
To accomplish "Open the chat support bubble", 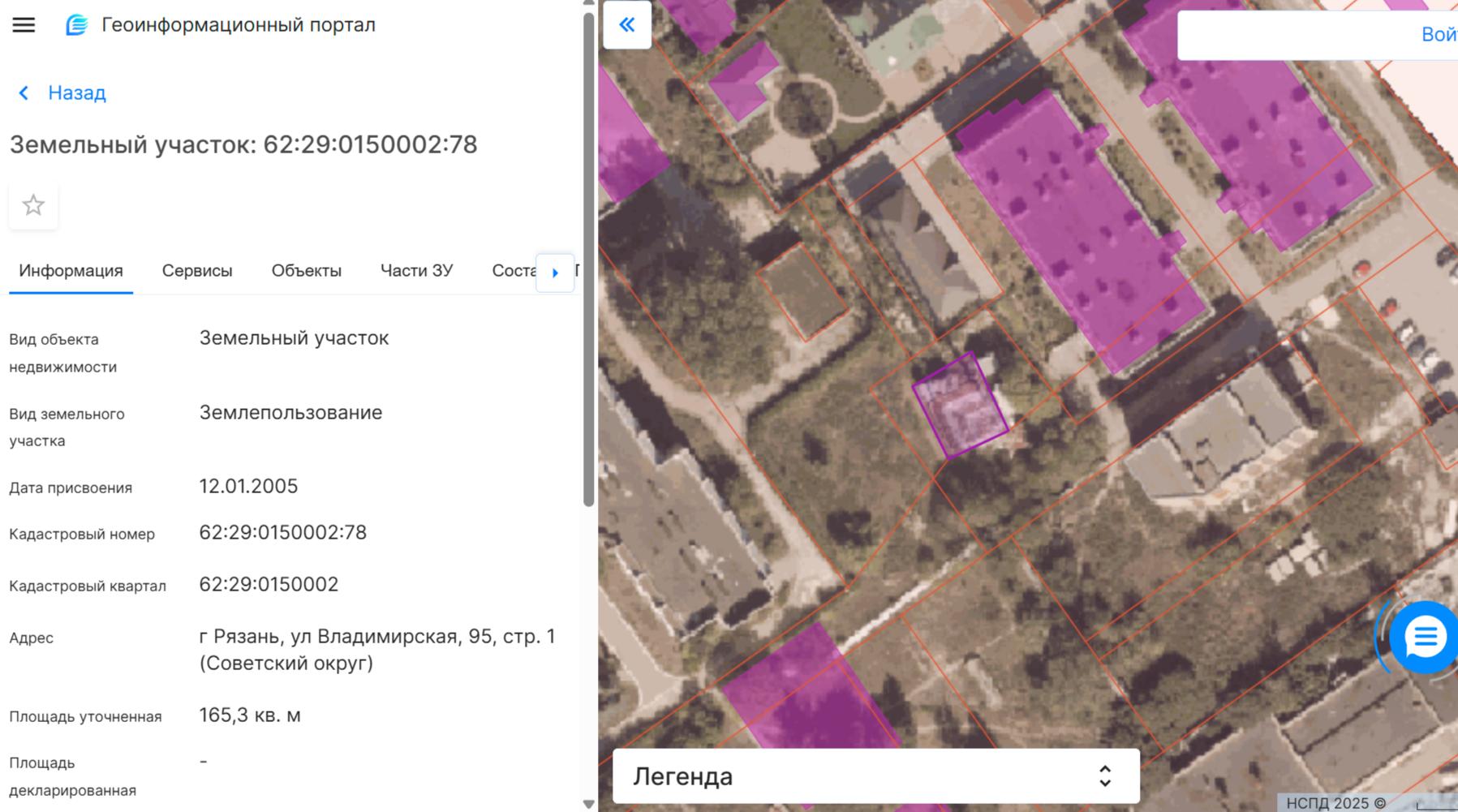I will point(1424,638).
